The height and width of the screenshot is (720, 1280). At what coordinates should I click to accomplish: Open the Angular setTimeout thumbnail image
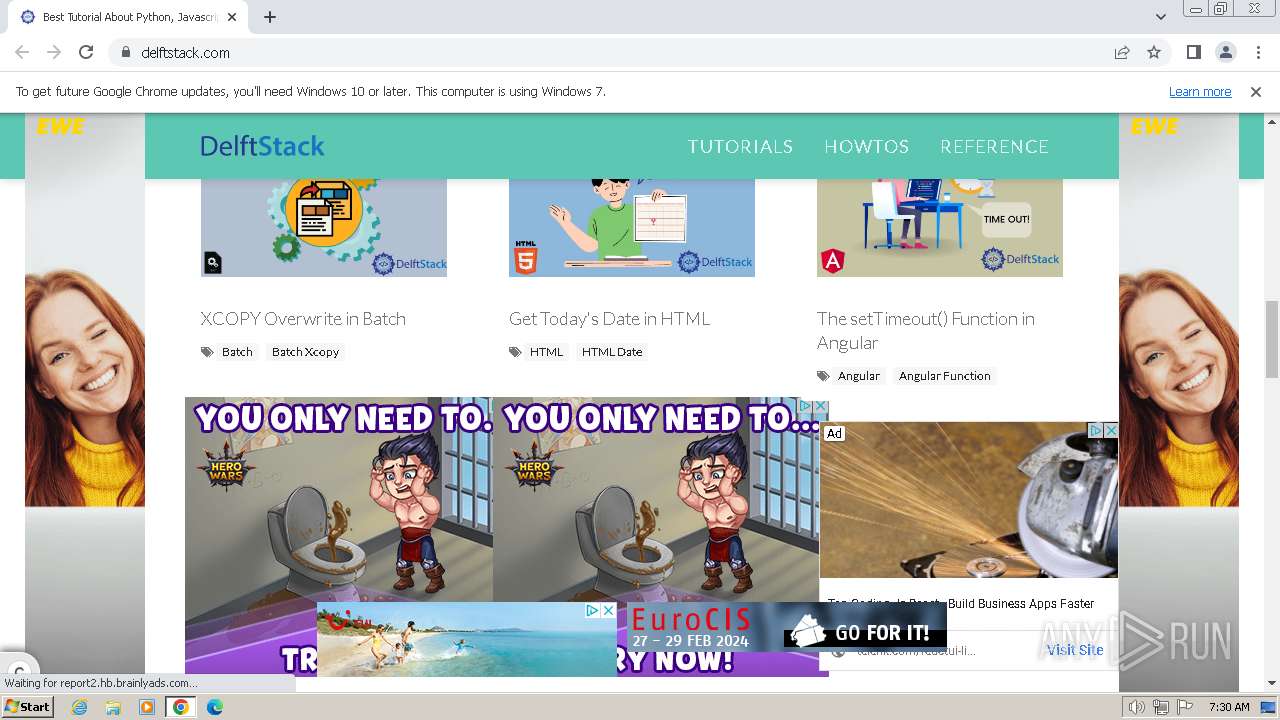939,228
